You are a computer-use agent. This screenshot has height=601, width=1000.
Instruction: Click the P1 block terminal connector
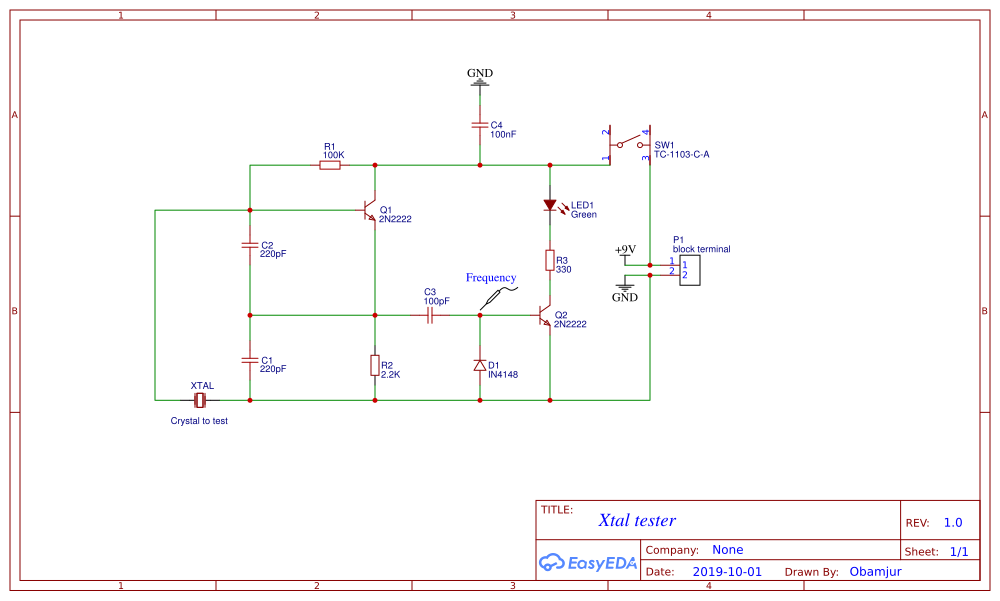690,269
